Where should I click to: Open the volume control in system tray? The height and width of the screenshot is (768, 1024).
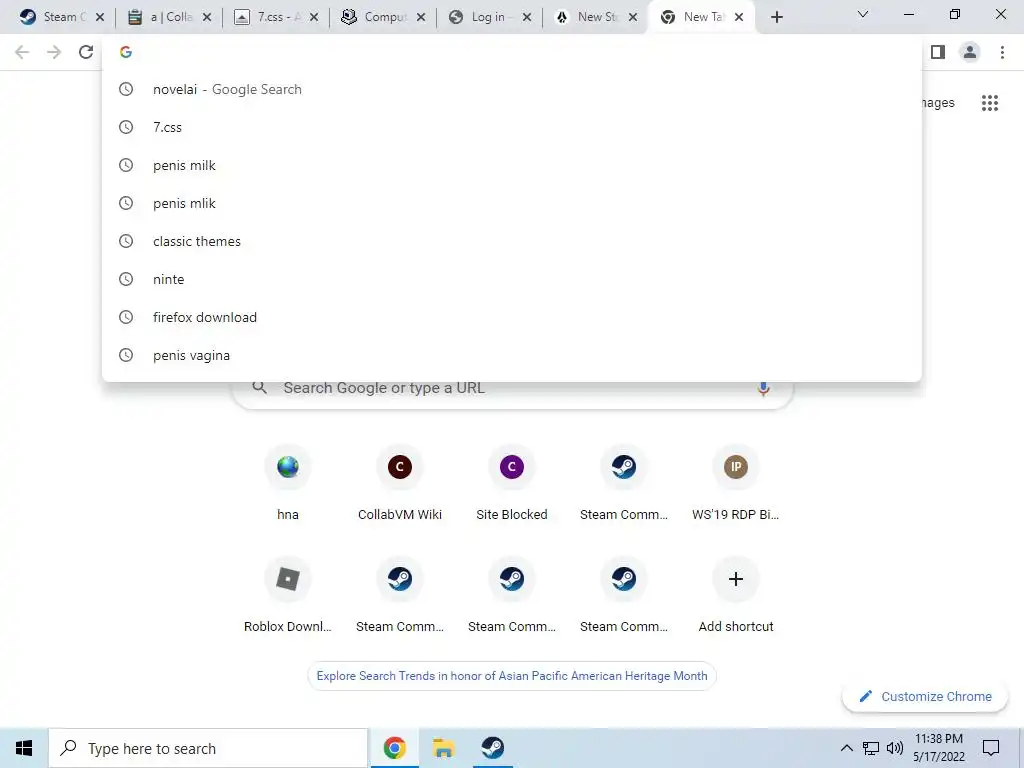click(x=895, y=748)
